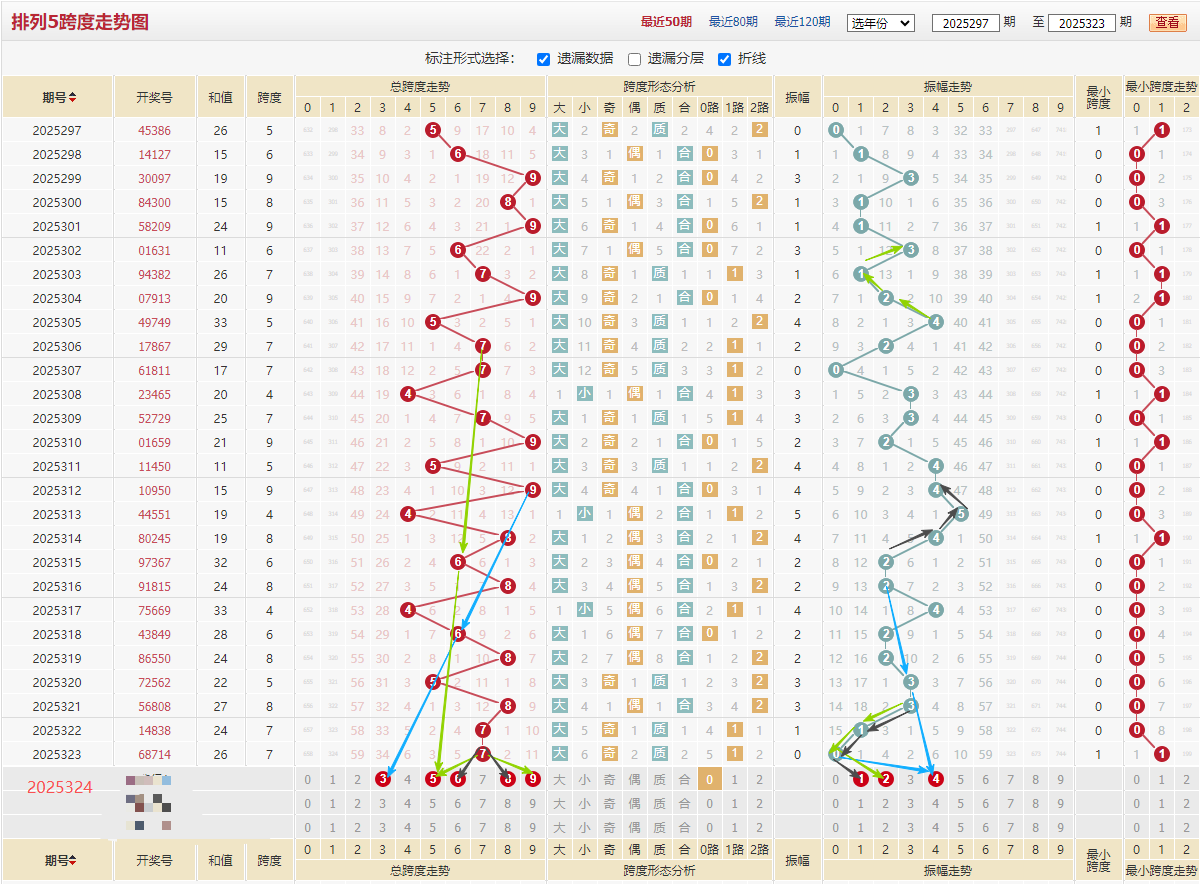Open draw number 61811
Viewport: 1200px width, 884px height.
tap(155, 370)
